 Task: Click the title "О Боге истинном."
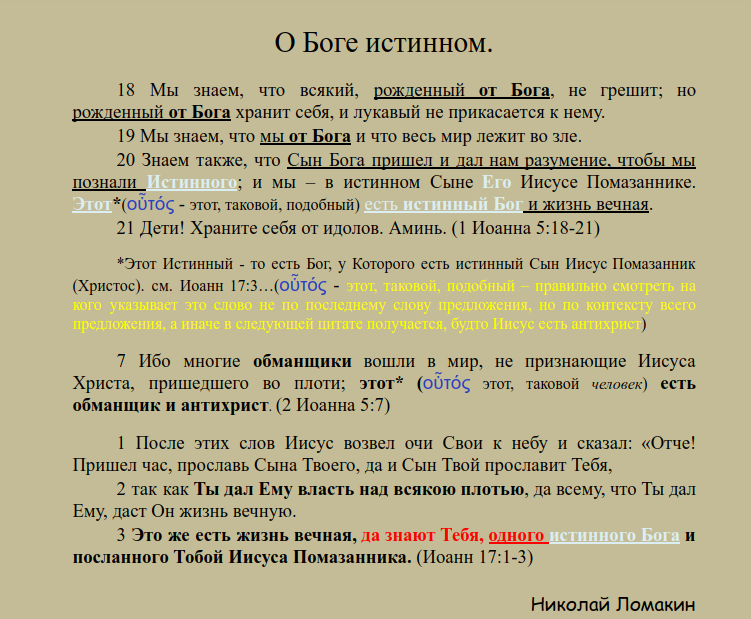tap(383, 44)
